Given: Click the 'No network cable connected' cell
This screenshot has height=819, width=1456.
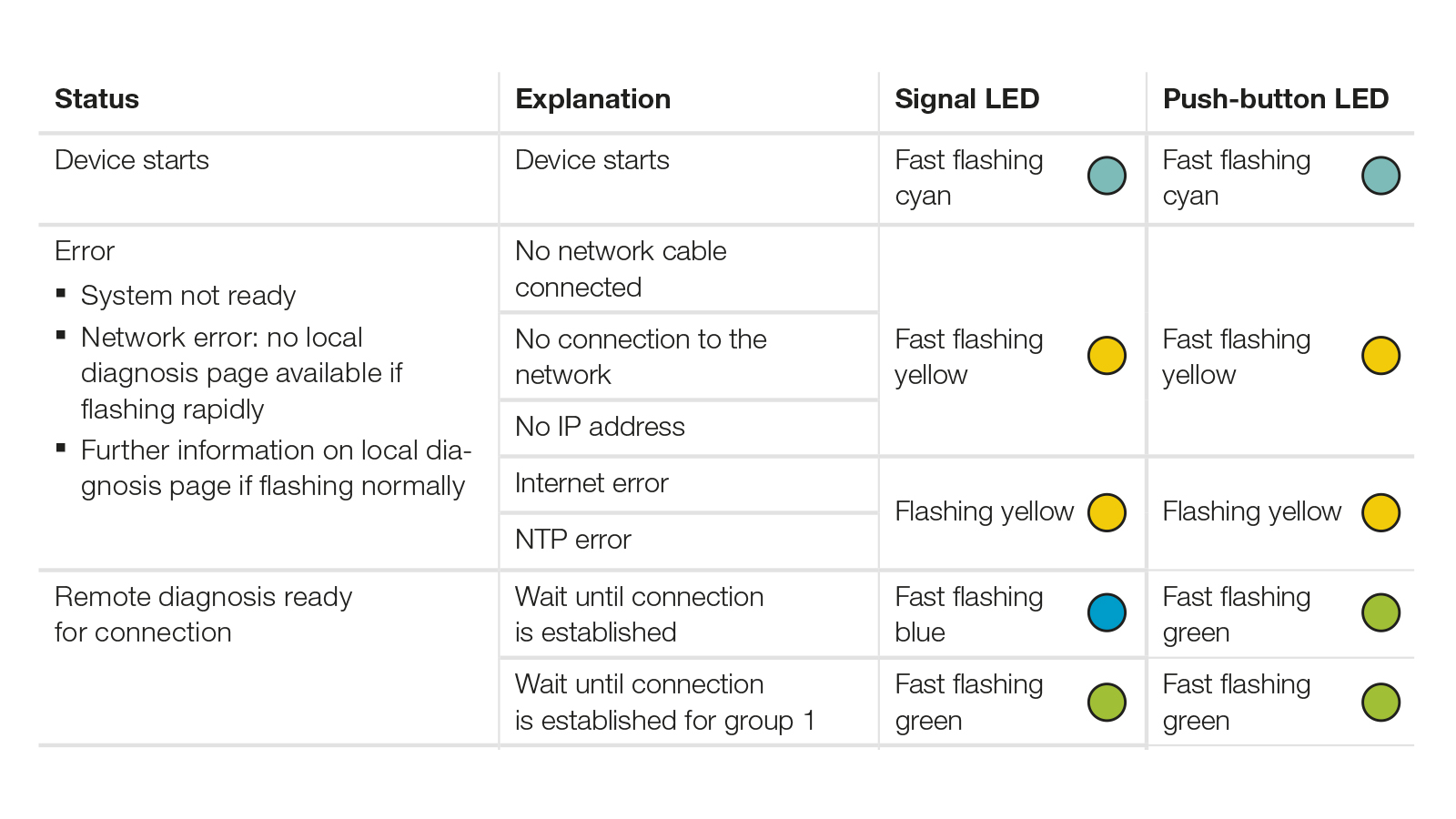Looking at the screenshot, I should click(x=688, y=269).
